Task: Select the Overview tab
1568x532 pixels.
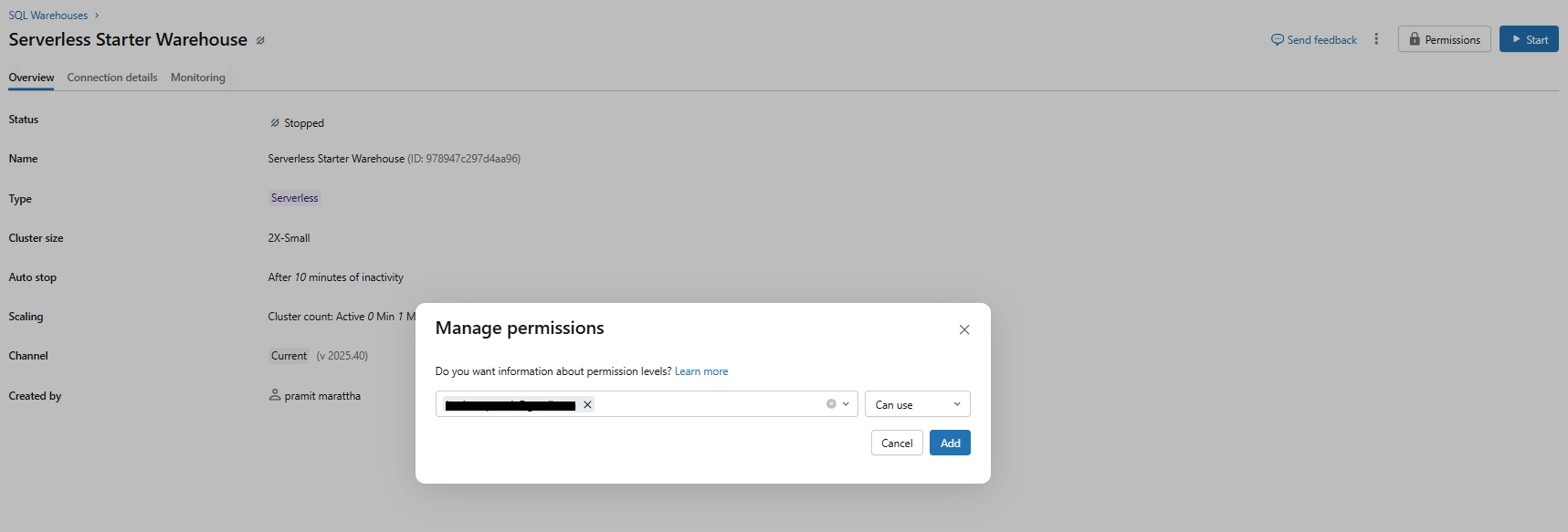Action: [30, 78]
